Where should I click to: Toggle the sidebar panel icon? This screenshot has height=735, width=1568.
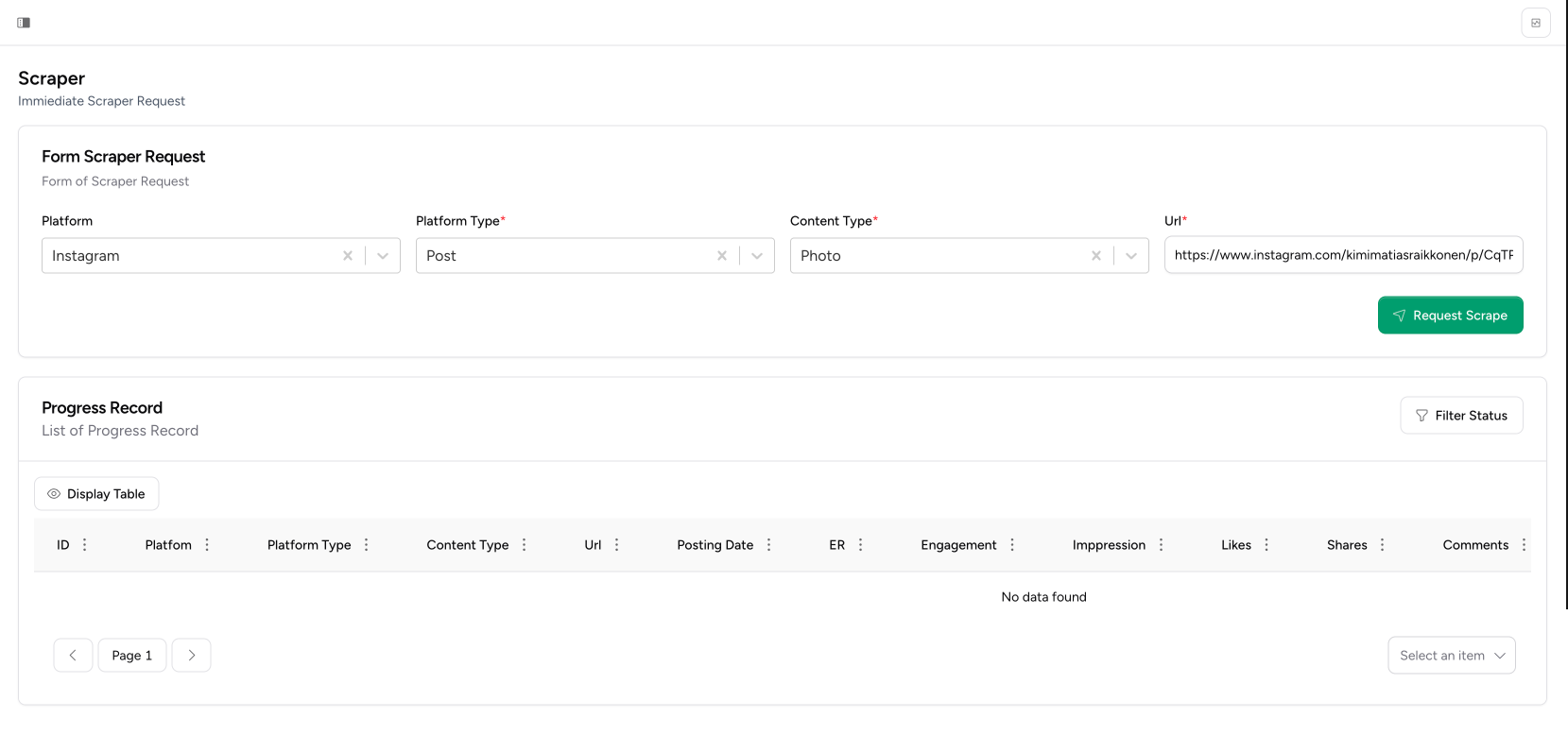coord(24,23)
